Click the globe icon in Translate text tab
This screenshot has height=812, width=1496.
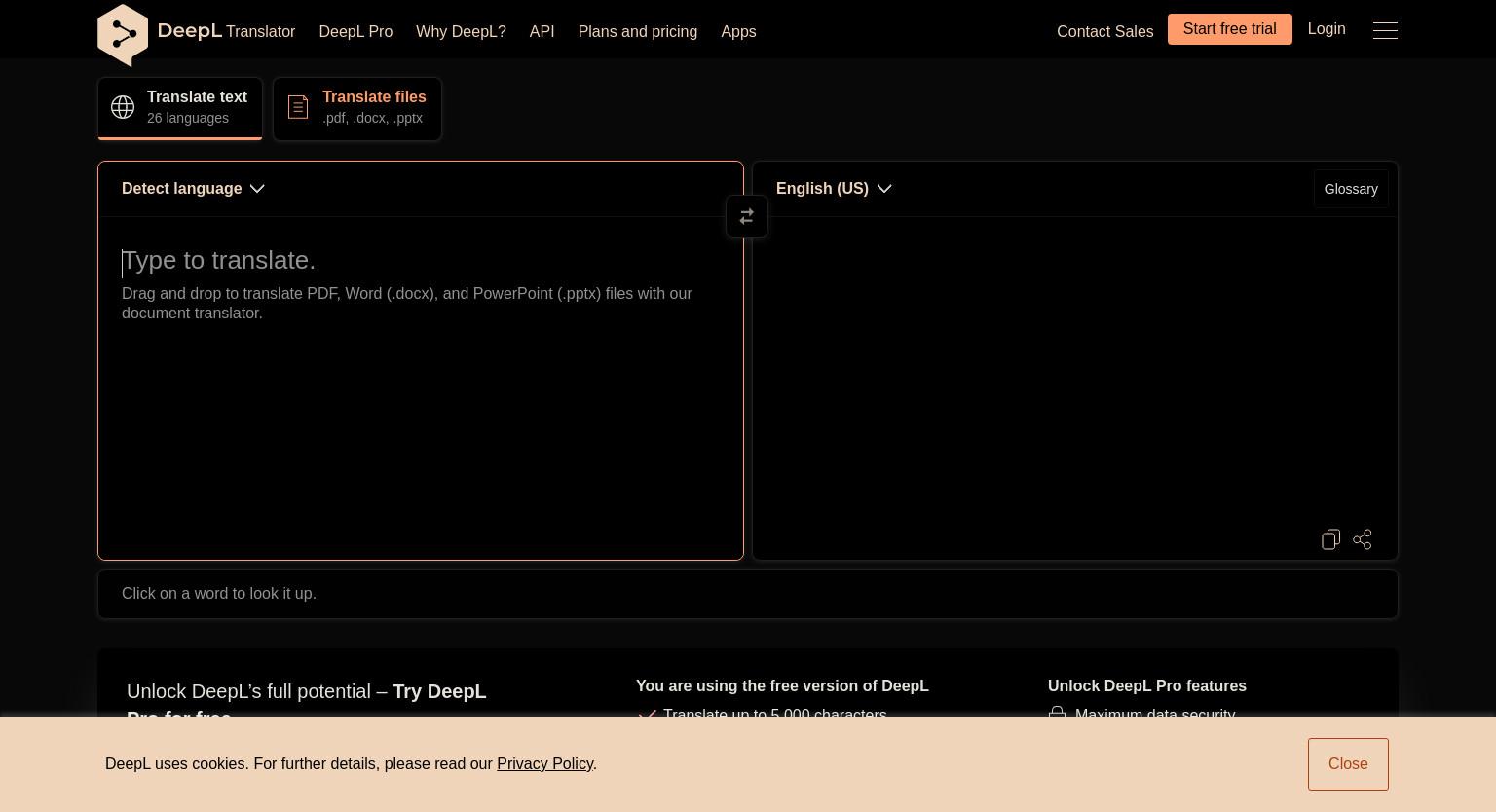(123, 107)
